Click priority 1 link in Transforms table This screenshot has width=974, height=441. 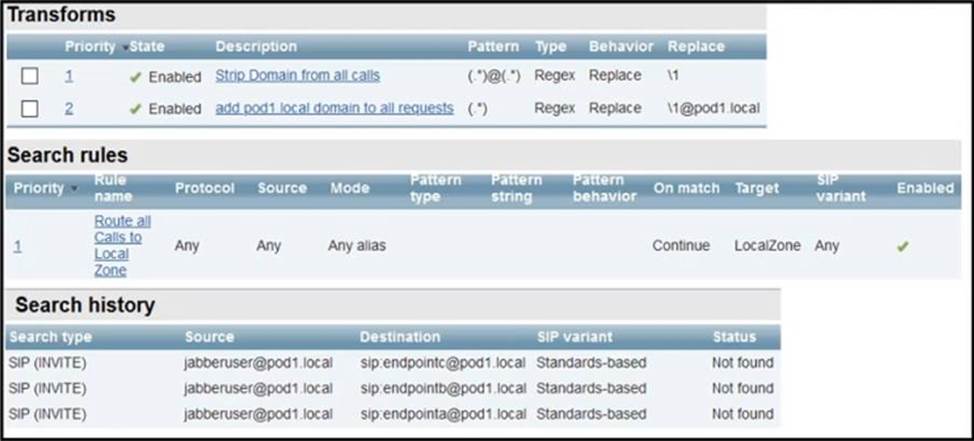(x=69, y=76)
